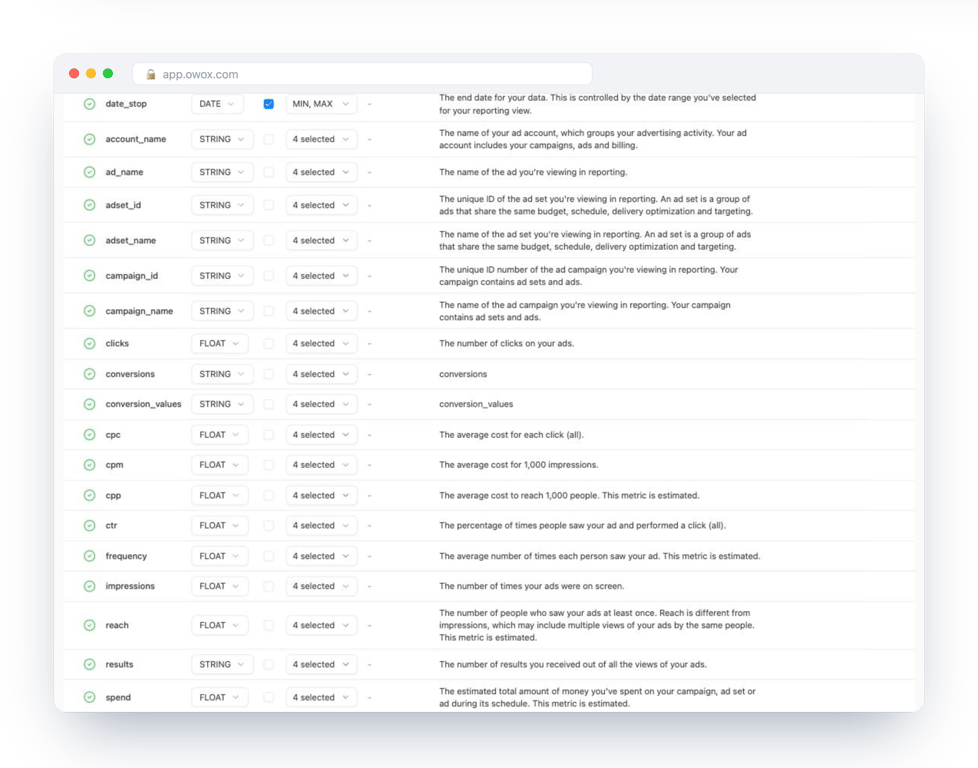Click the green check icon for clicks

(x=89, y=343)
